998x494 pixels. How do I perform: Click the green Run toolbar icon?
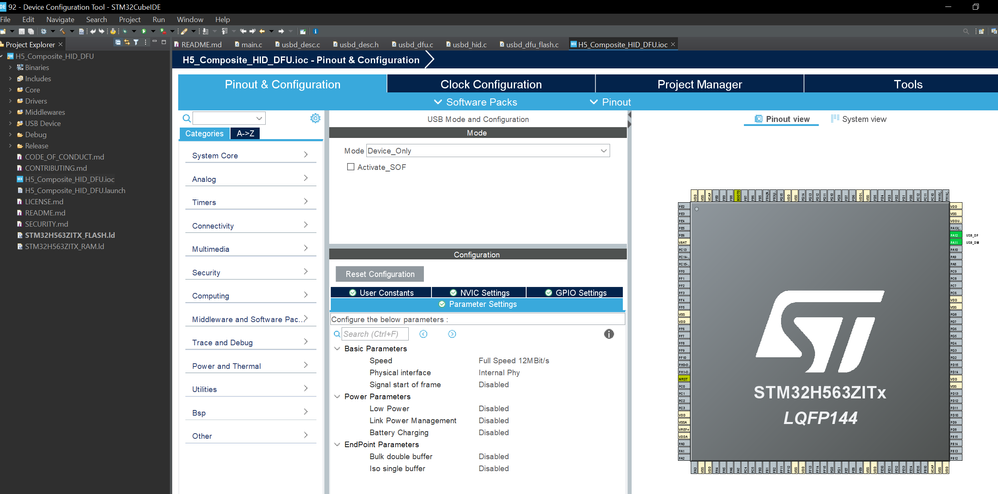[144, 31]
